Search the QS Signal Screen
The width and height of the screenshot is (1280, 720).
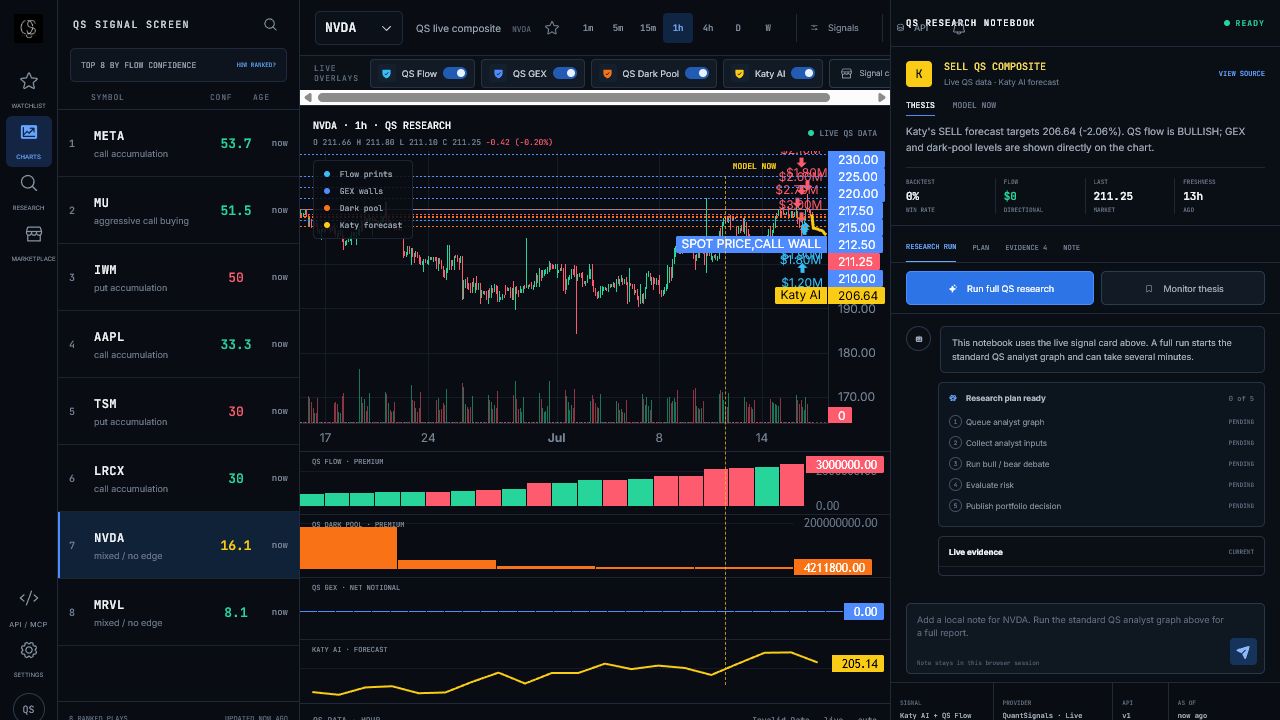[270, 24]
